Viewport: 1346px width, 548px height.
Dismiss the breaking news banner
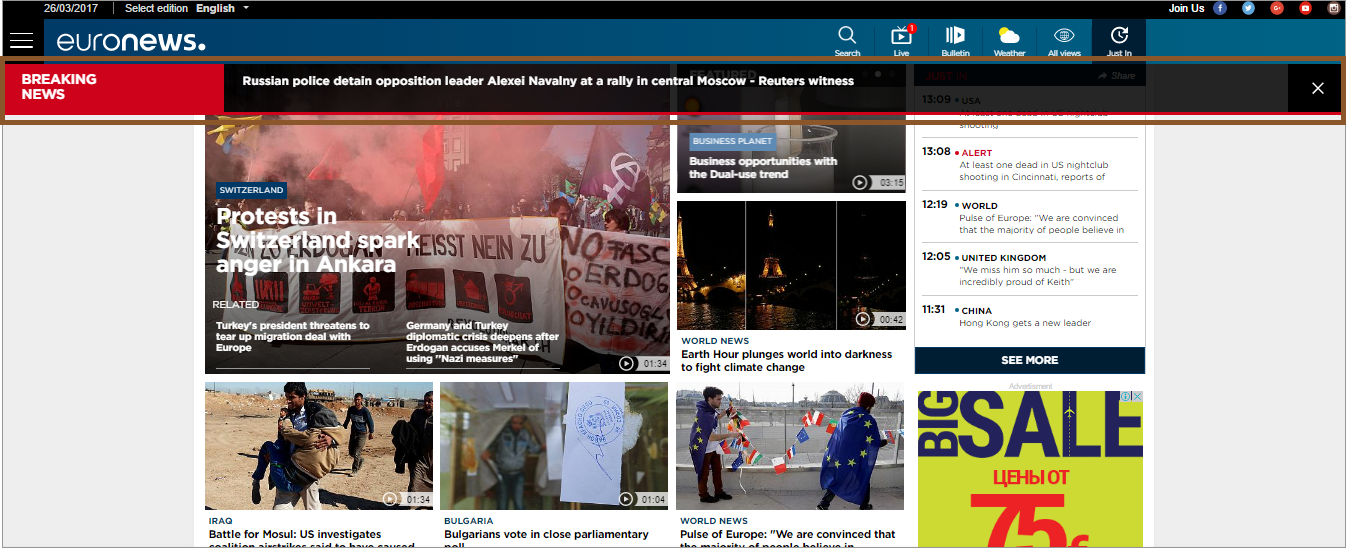(x=1317, y=88)
